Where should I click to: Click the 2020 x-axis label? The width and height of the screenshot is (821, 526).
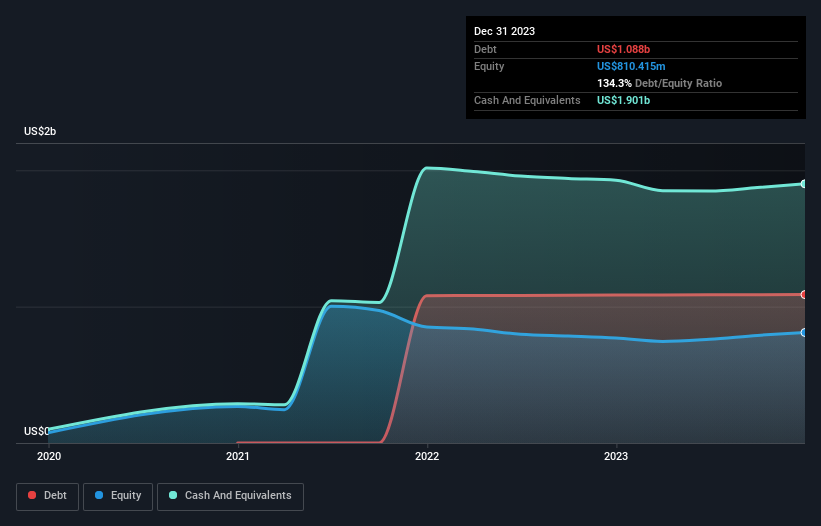49,456
